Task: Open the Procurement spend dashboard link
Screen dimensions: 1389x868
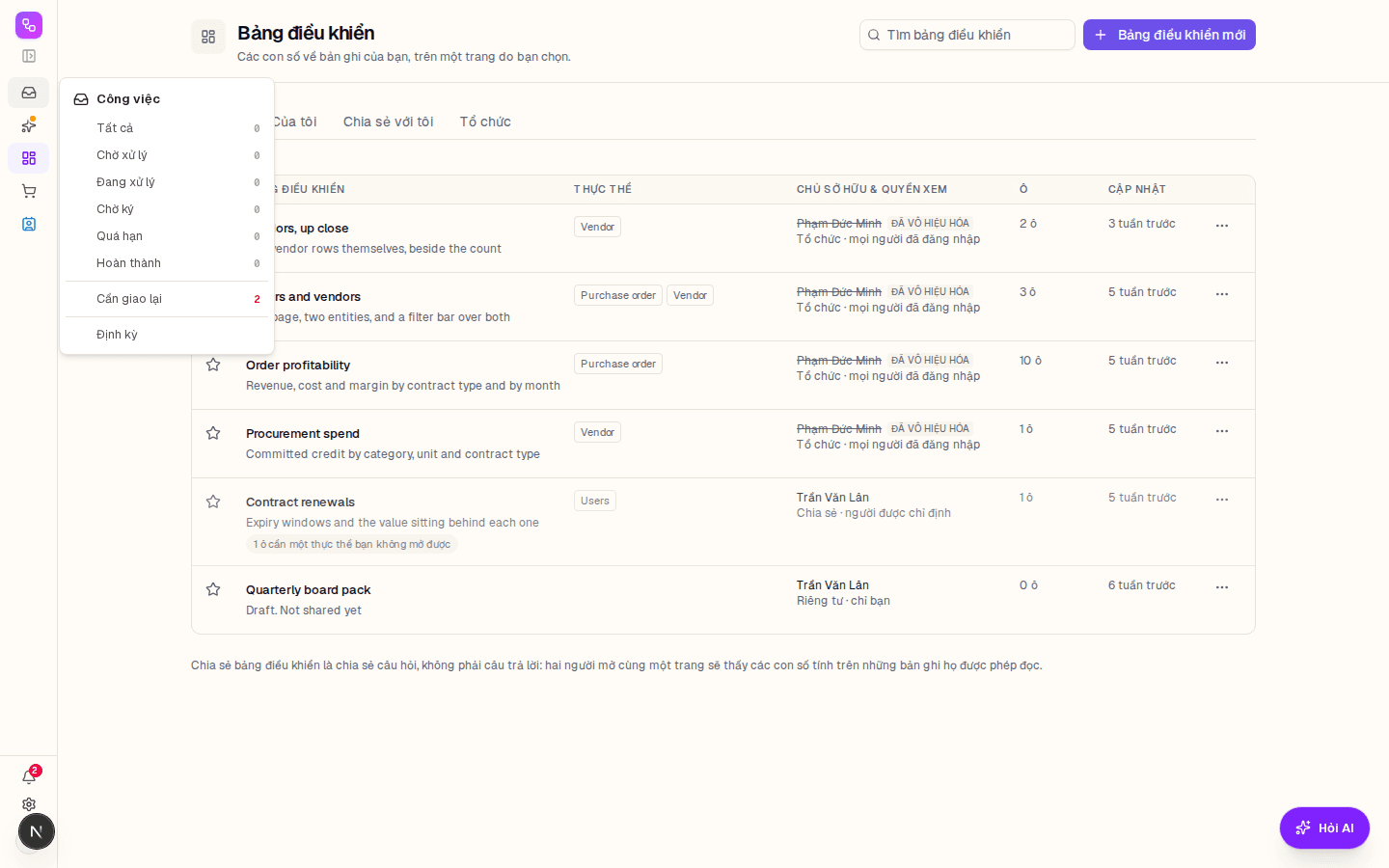Action: (x=303, y=434)
